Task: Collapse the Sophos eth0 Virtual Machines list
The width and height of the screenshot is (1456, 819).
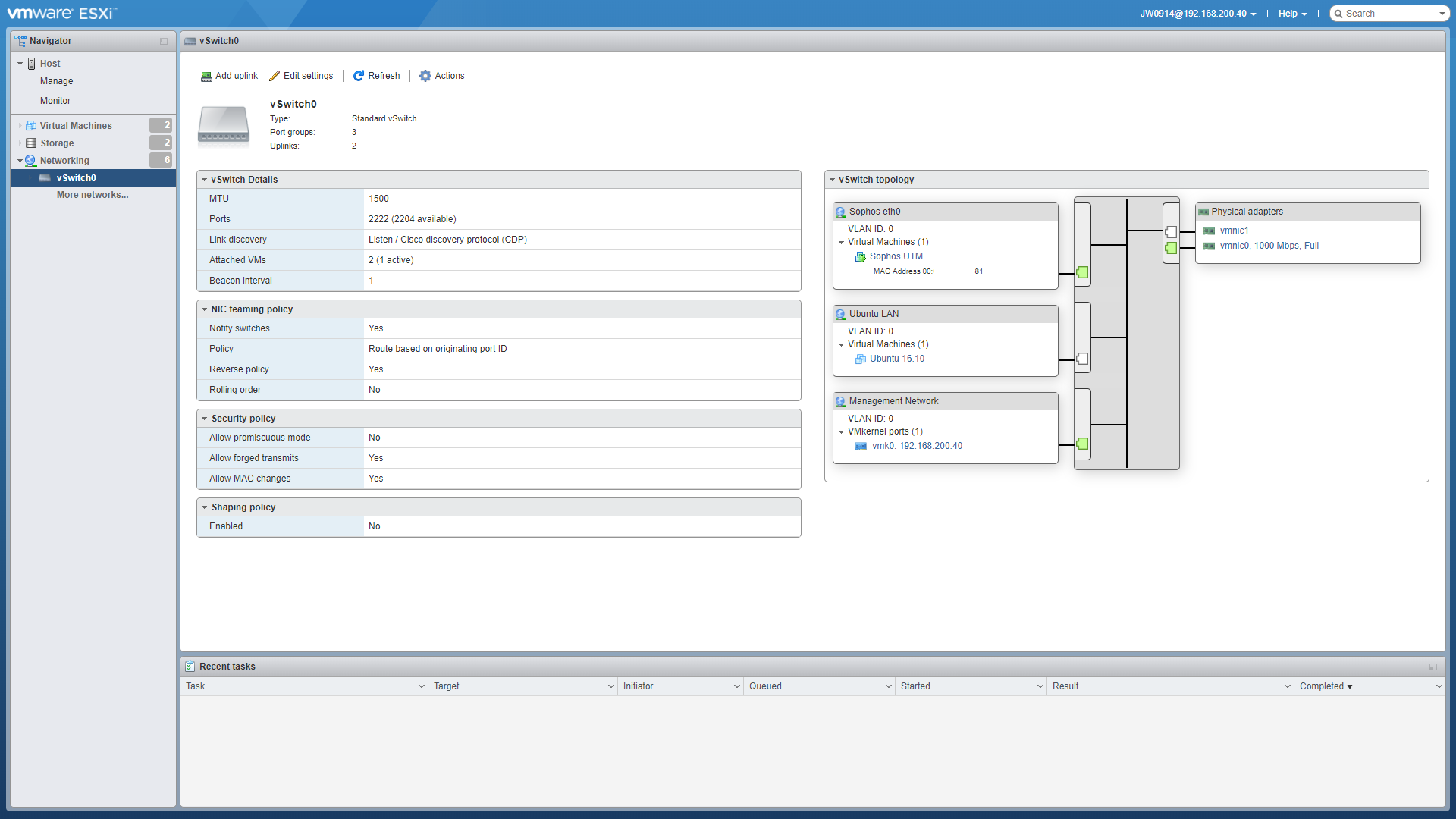Action: 841,243
